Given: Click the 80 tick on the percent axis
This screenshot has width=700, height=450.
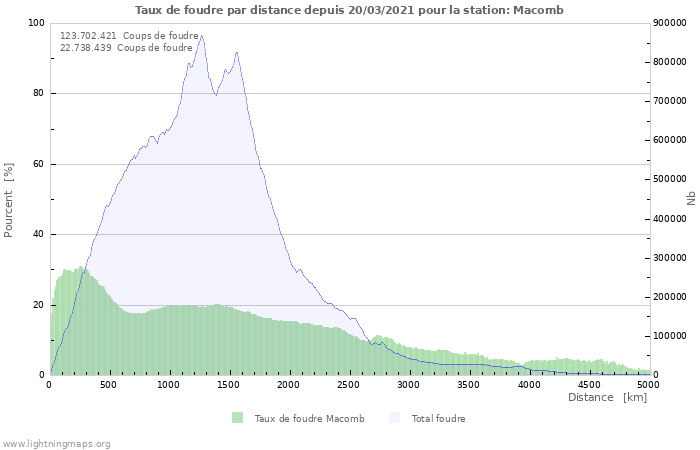Looking at the screenshot, I should (x=38, y=94).
